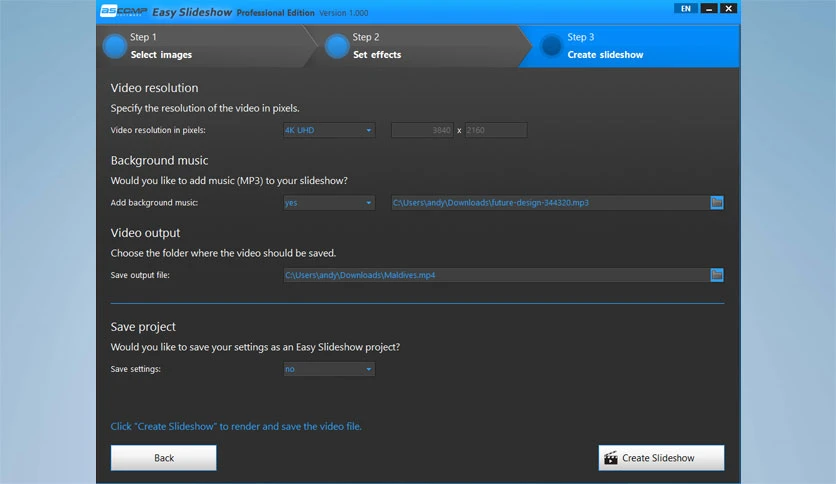Go to Step 1 Select images
This screenshot has height=484, width=836.
tap(205, 46)
